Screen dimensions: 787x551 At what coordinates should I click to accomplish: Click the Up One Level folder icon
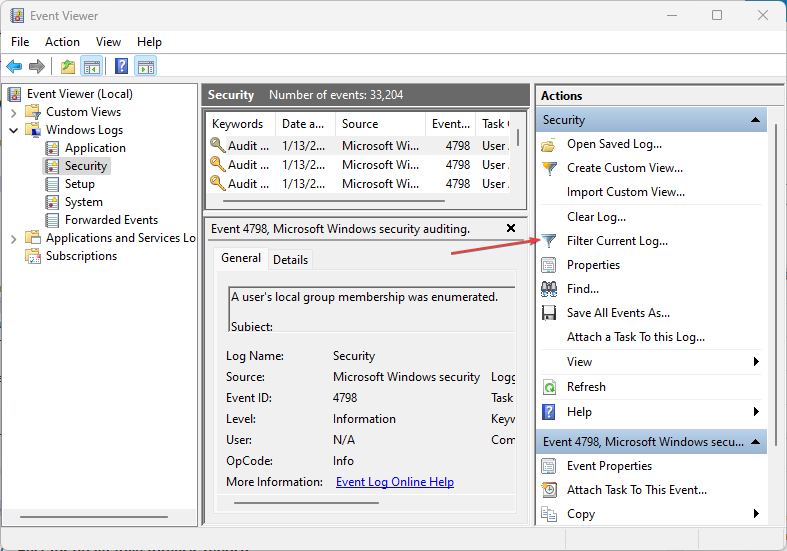pyautogui.click(x=68, y=66)
